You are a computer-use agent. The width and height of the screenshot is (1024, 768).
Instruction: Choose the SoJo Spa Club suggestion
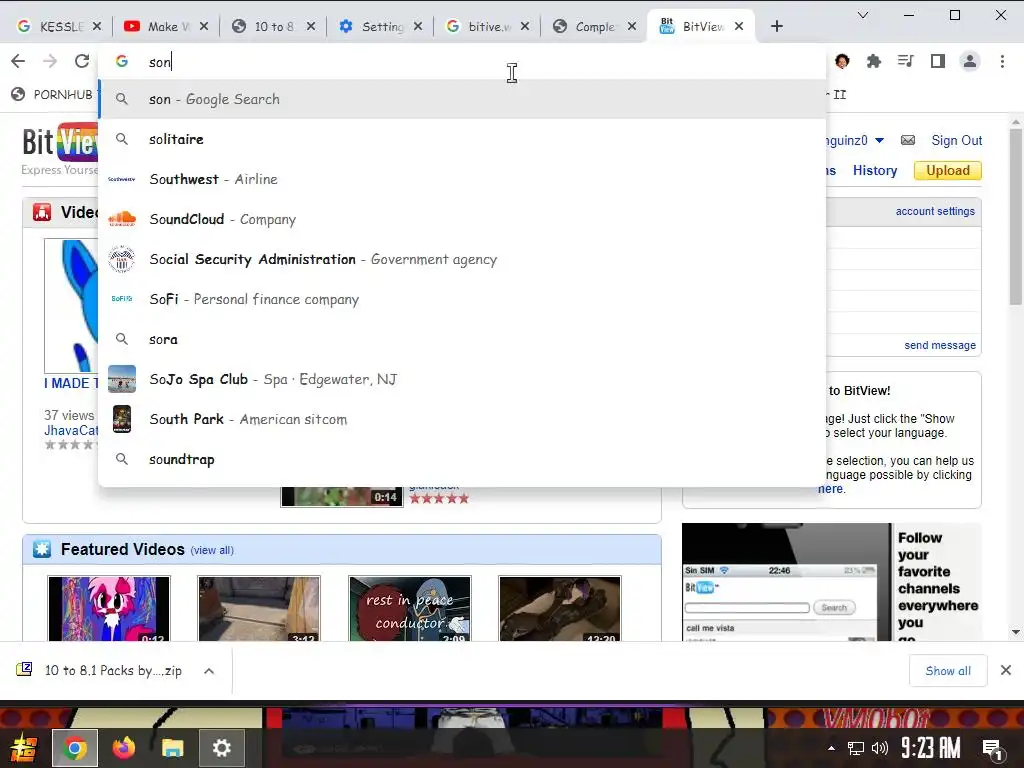tap(462, 379)
